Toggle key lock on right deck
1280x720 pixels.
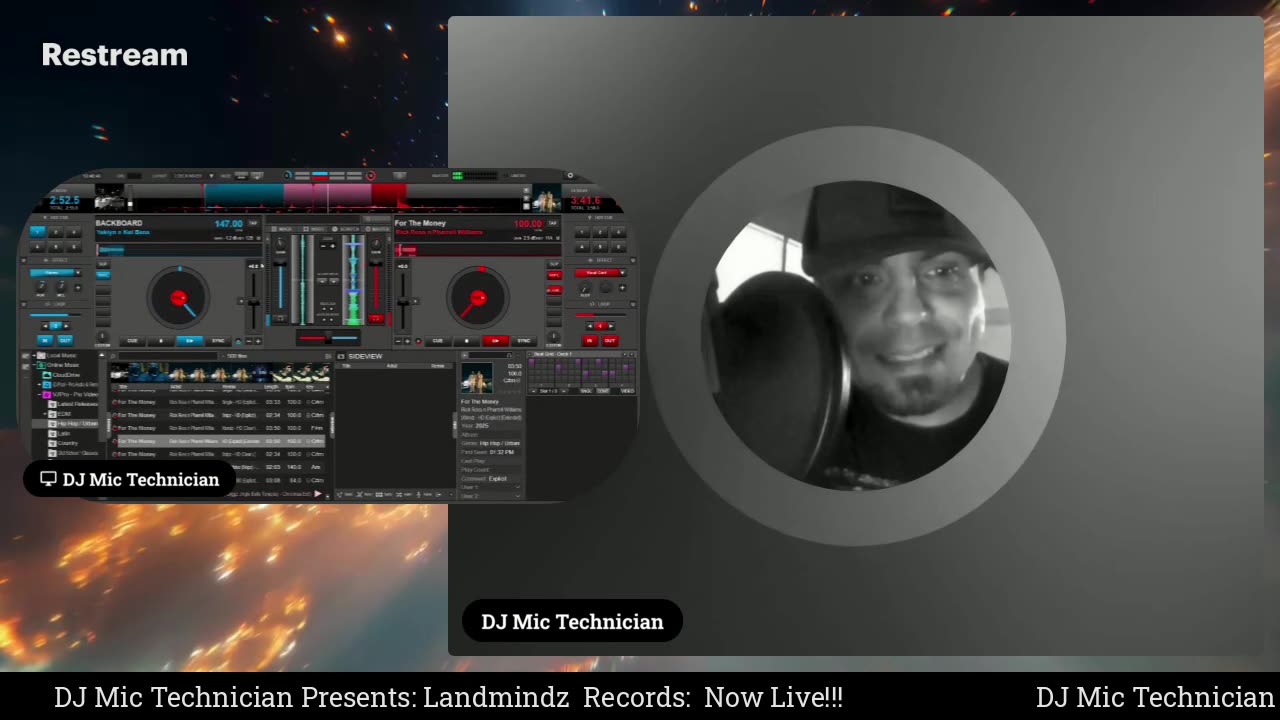click(x=557, y=238)
